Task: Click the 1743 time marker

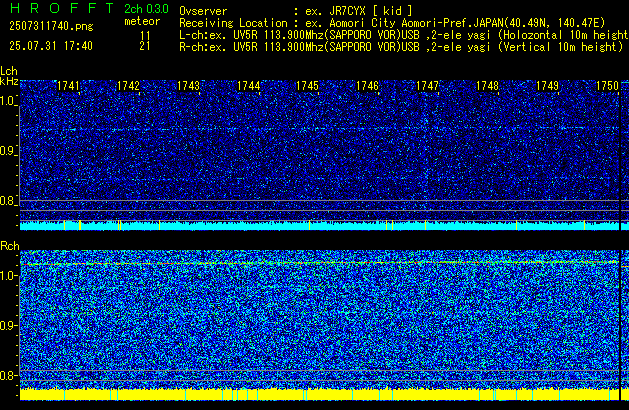Action: (x=188, y=86)
